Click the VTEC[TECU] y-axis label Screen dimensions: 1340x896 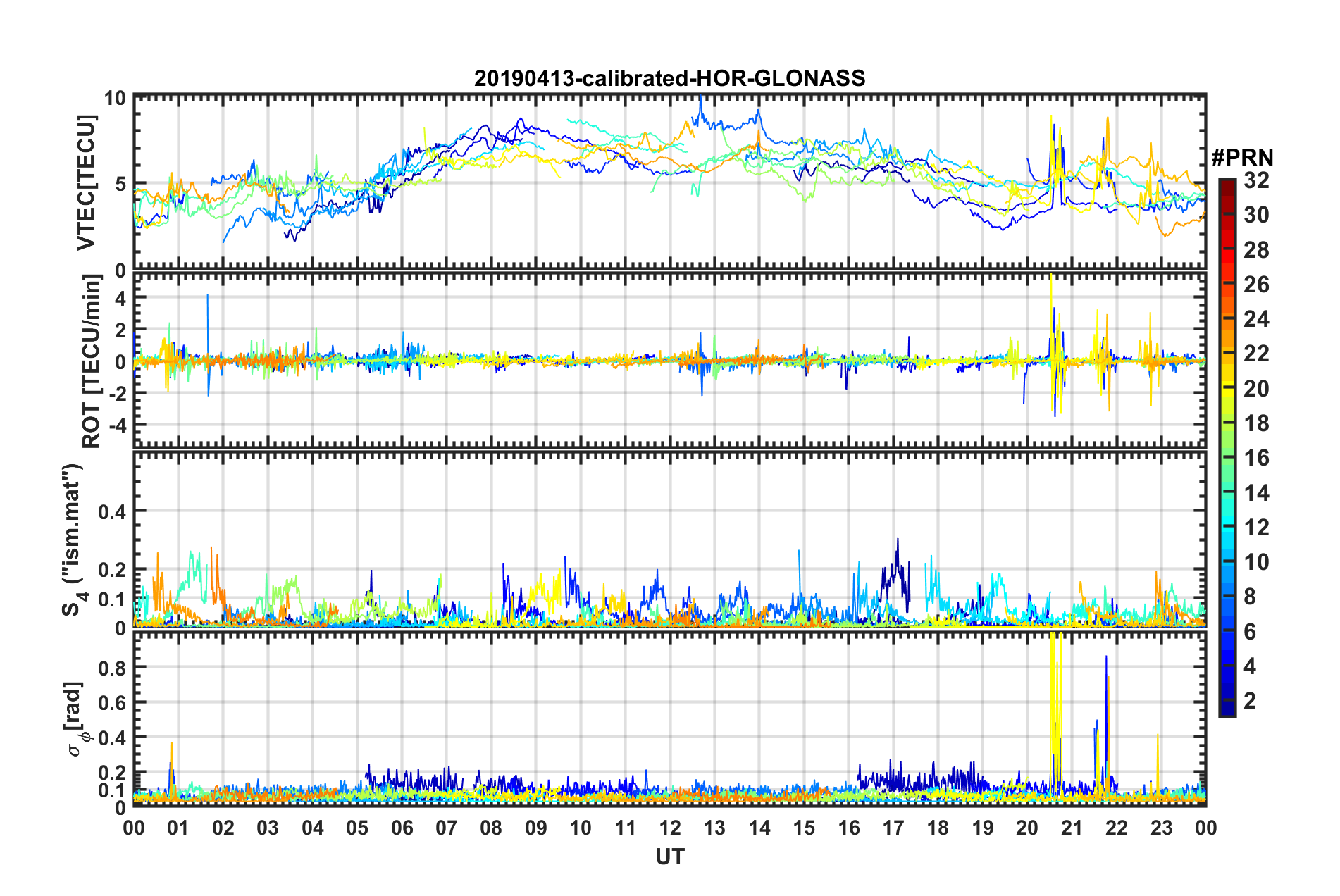coord(86,182)
